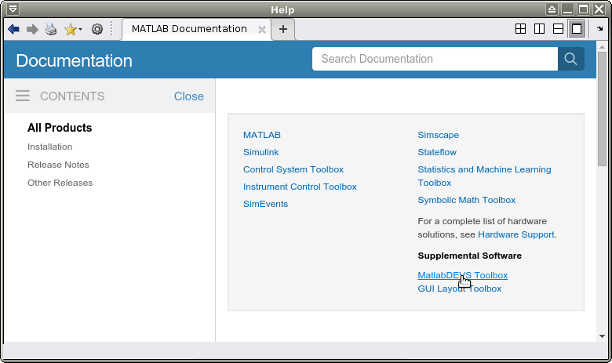Open the hamburger contents menu icon
612x363 pixels.
[x=23, y=96]
